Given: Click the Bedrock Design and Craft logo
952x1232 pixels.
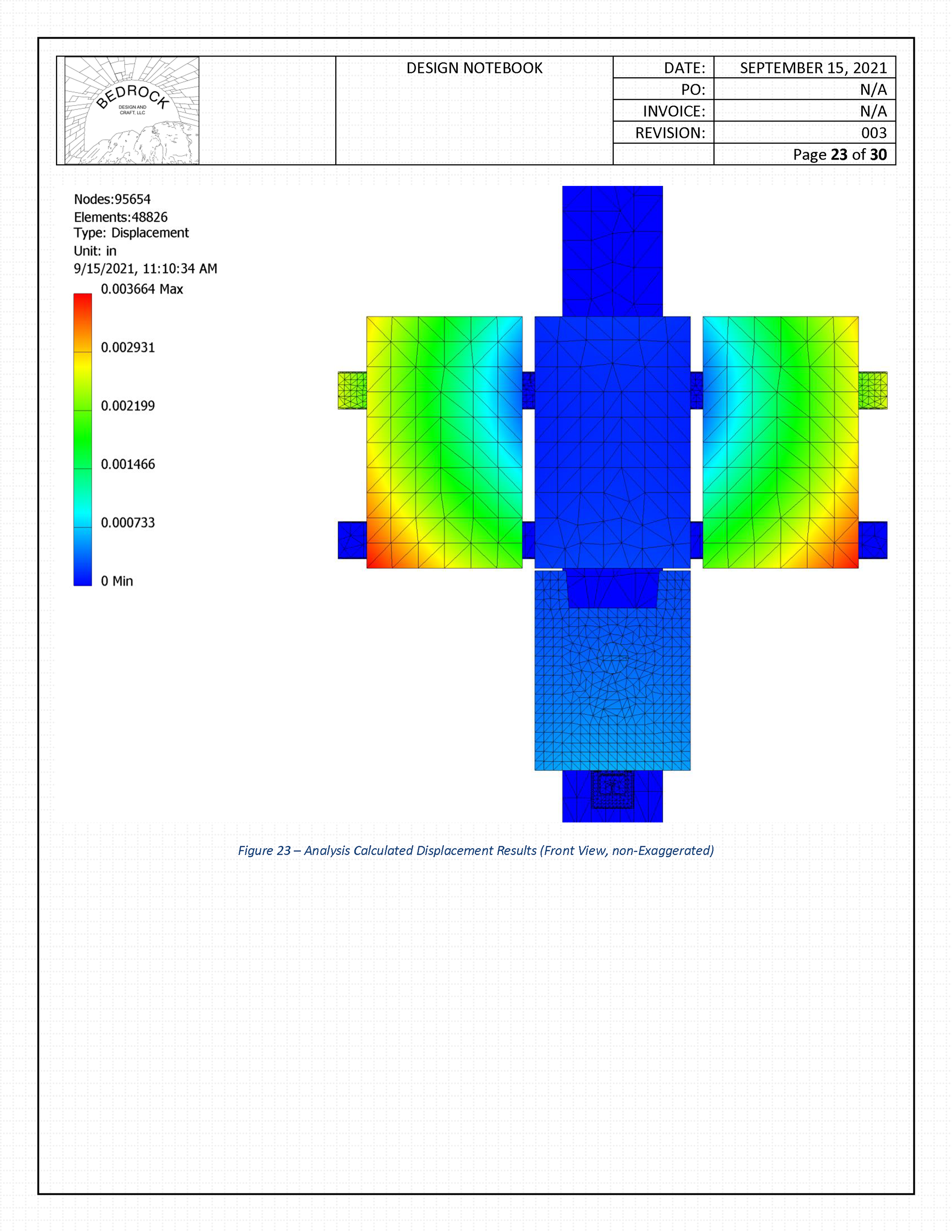Looking at the screenshot, I should click(x=131, y=111).
